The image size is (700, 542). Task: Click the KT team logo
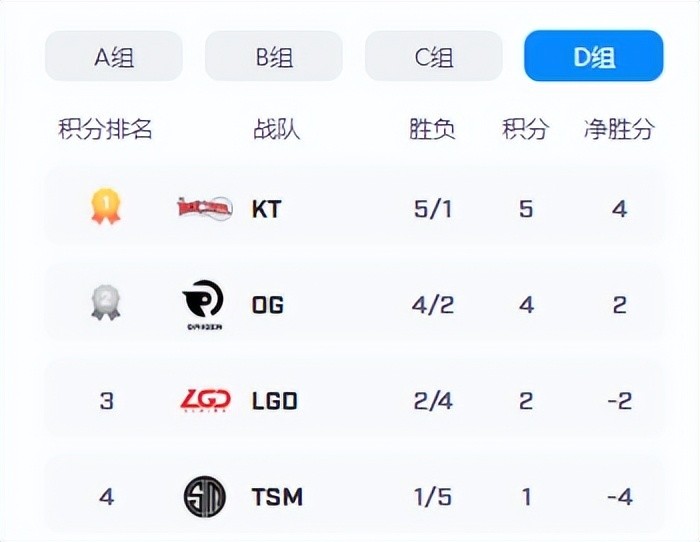point(204,208)
